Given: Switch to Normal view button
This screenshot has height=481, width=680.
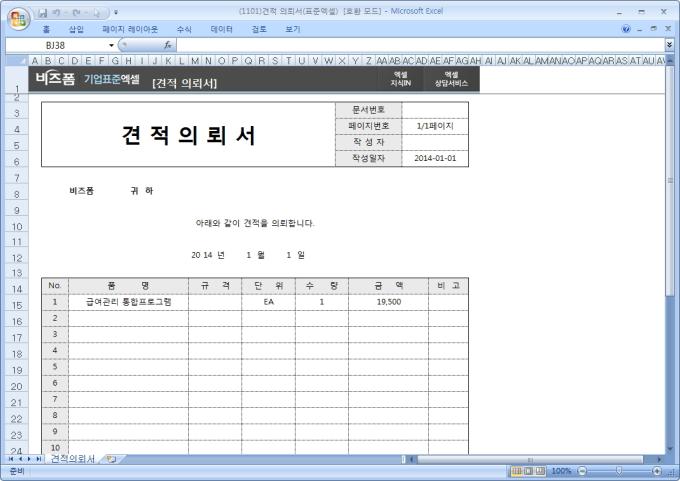Looking at the screenshot, I should pos(517,471).
